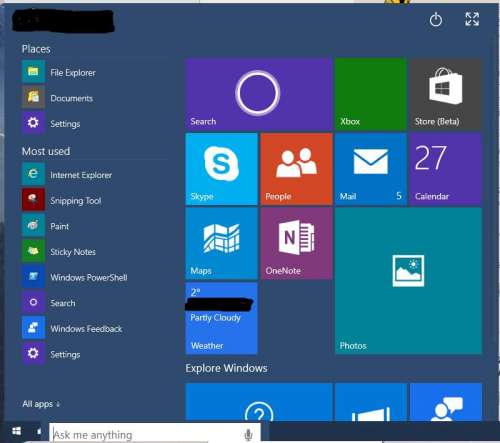Image resolution: width=500 pixels, height=443 pixels.
Task: Open the chat people tile under Explore Windows
Action: pyautogui.click(x=446, y=402)
